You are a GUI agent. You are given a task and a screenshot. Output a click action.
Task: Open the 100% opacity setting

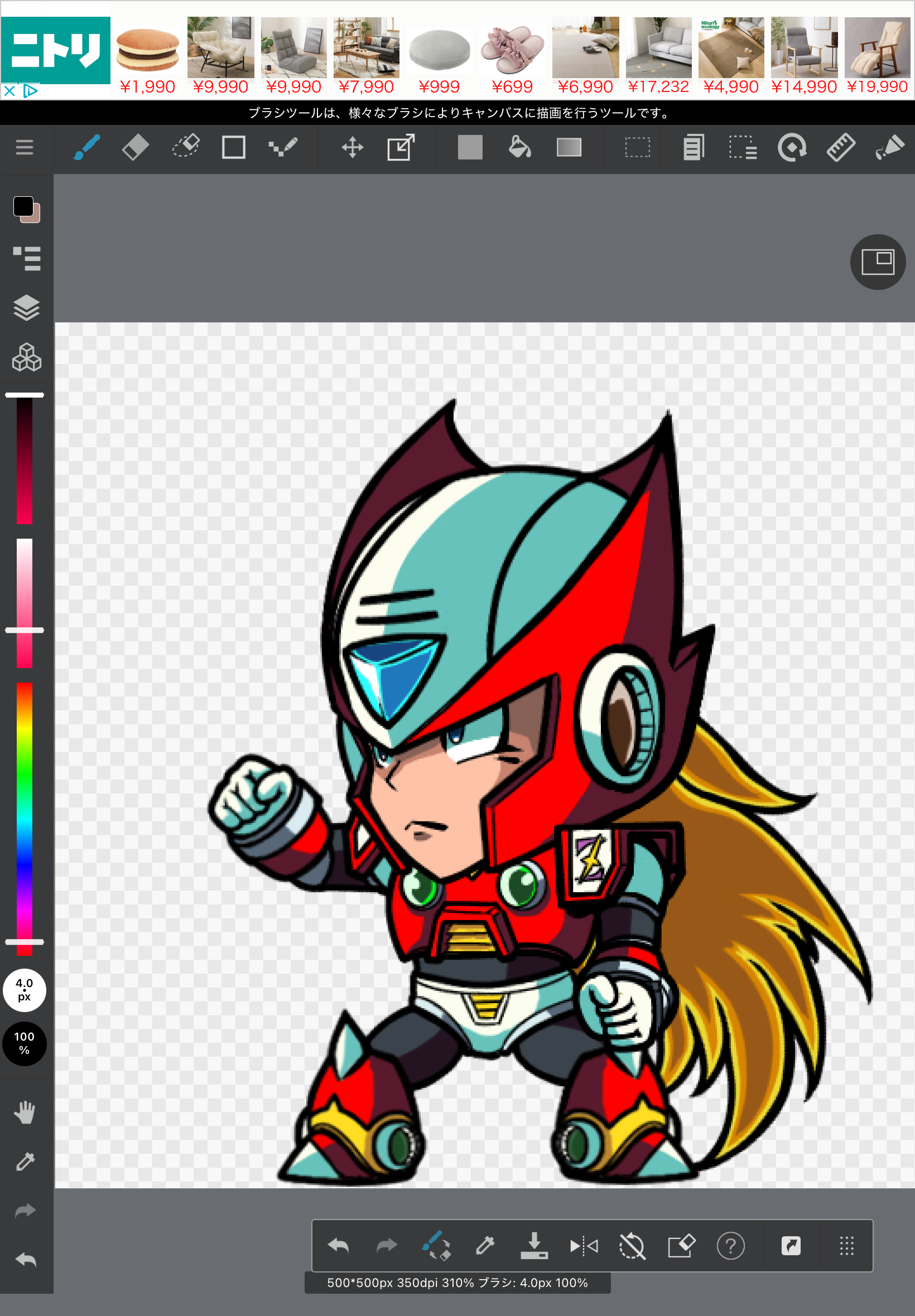pyautogui.click(x=24, y=1043)
